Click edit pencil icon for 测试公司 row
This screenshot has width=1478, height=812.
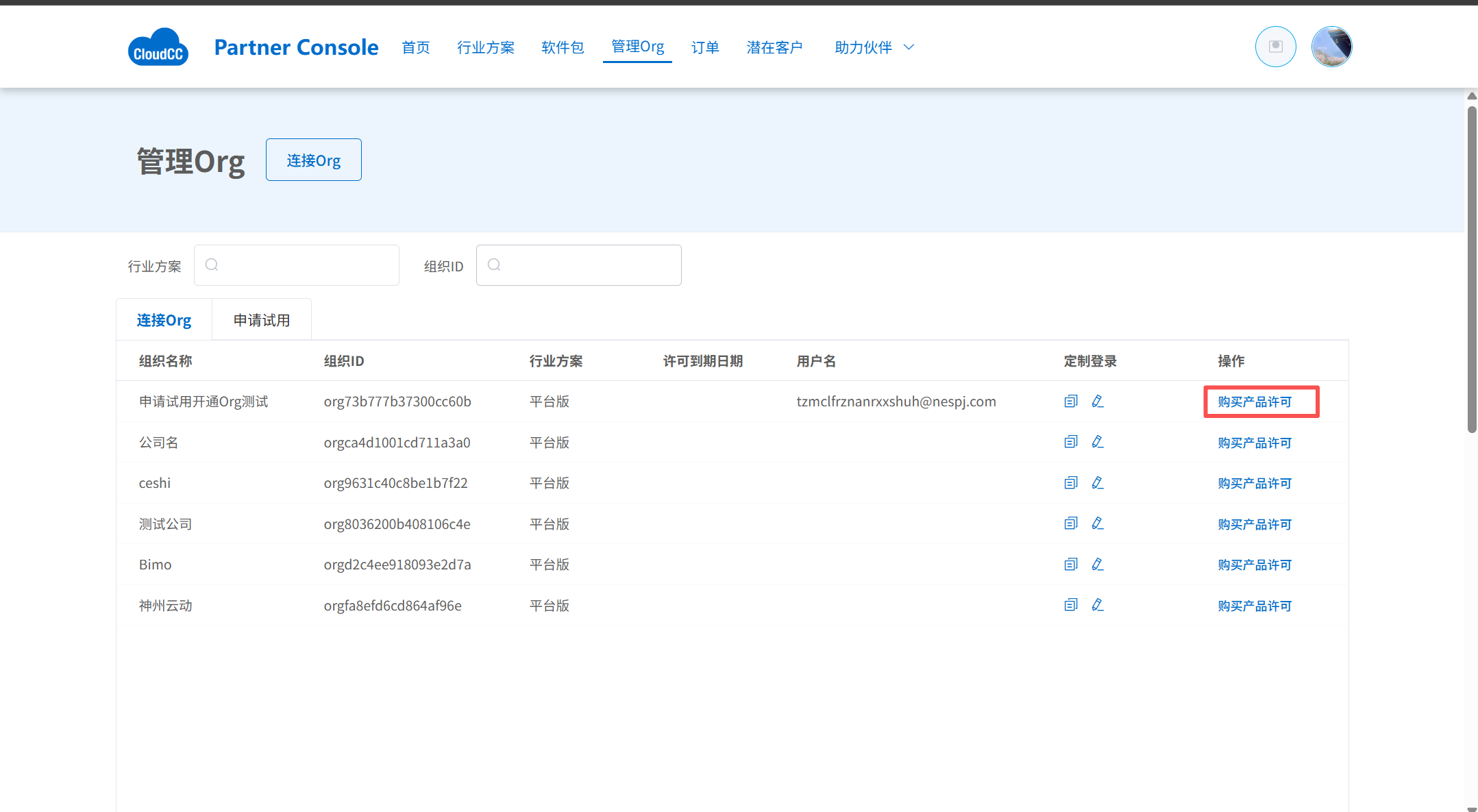pos(1098,524)
